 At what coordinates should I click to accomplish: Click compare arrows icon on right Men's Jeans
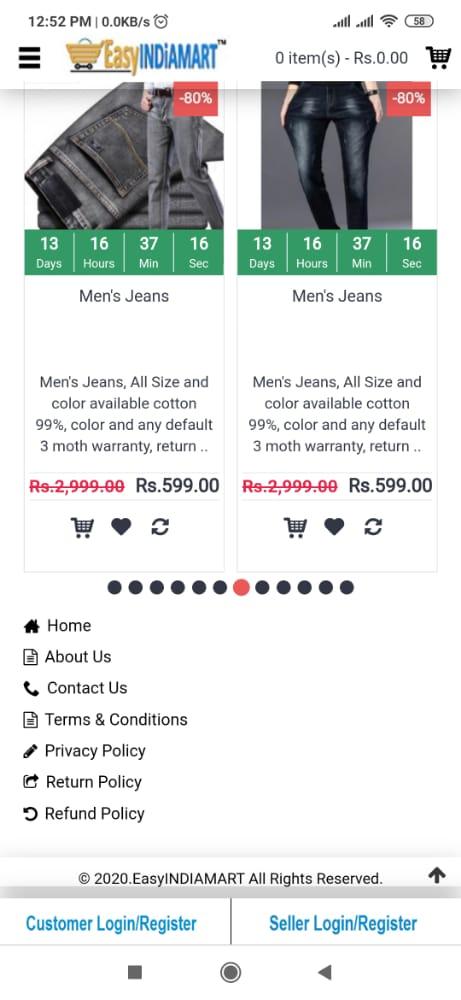click(373, 527)
